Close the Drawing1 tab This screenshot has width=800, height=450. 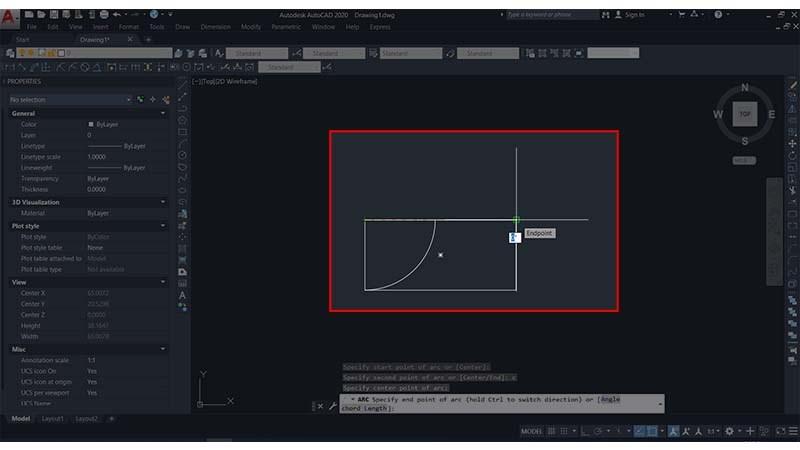pyautogui.click(x=130, y=39)
